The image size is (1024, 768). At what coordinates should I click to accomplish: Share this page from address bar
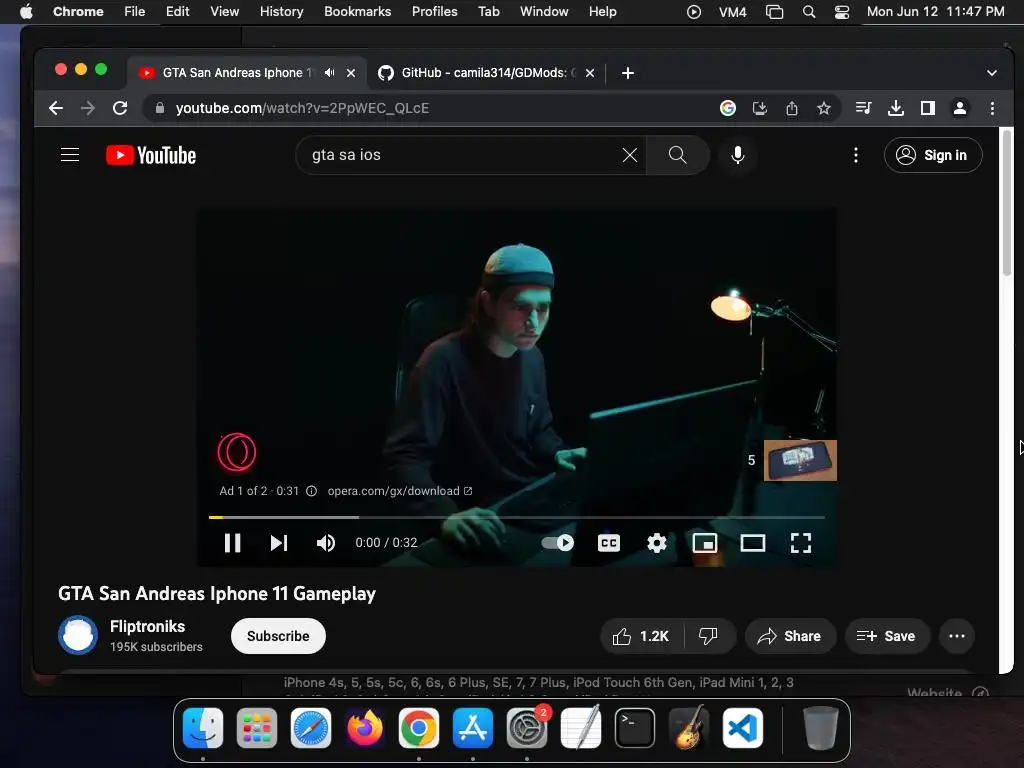point(792,108)
